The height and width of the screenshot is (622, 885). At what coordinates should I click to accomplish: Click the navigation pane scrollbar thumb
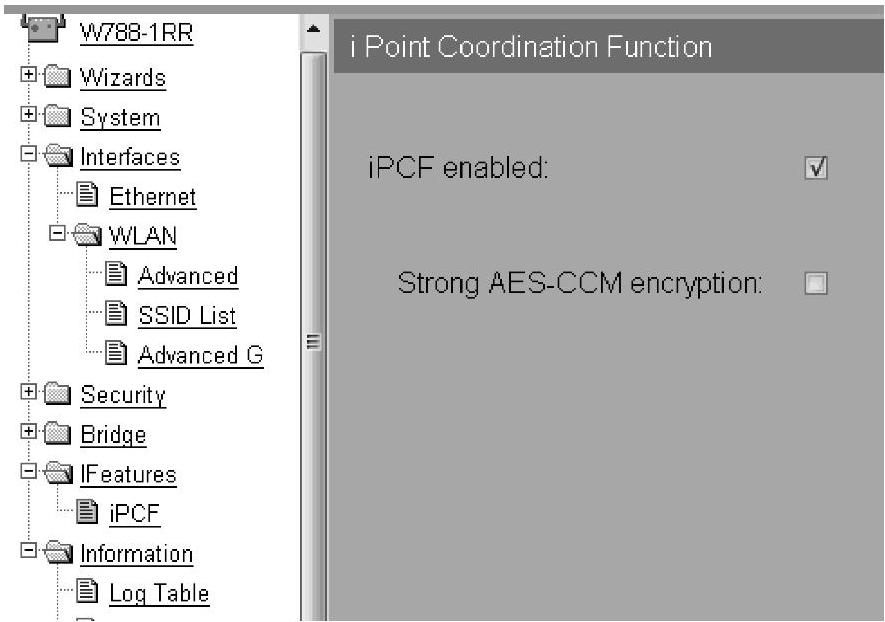312,340
